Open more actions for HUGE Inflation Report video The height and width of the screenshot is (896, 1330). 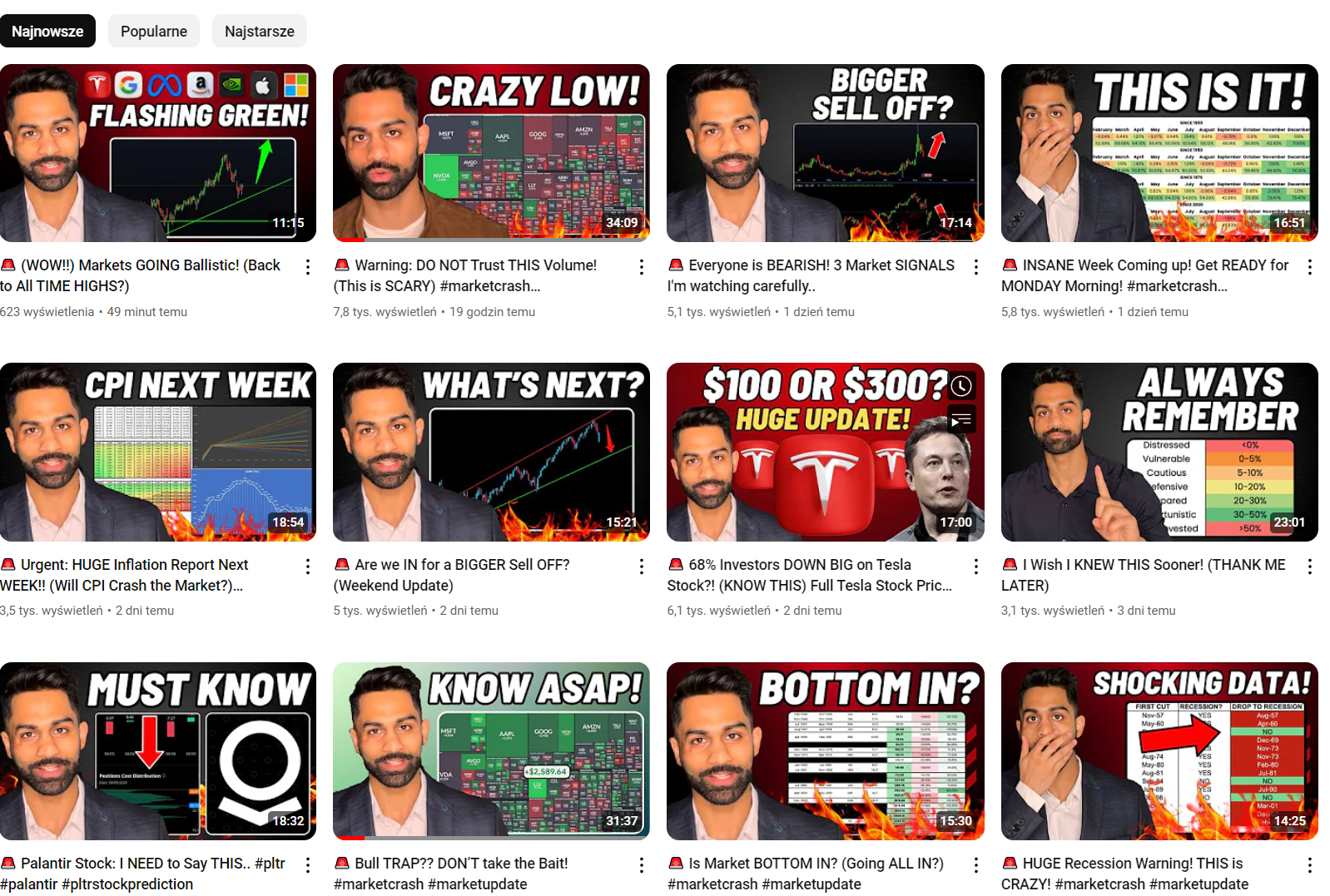point(308,567)
